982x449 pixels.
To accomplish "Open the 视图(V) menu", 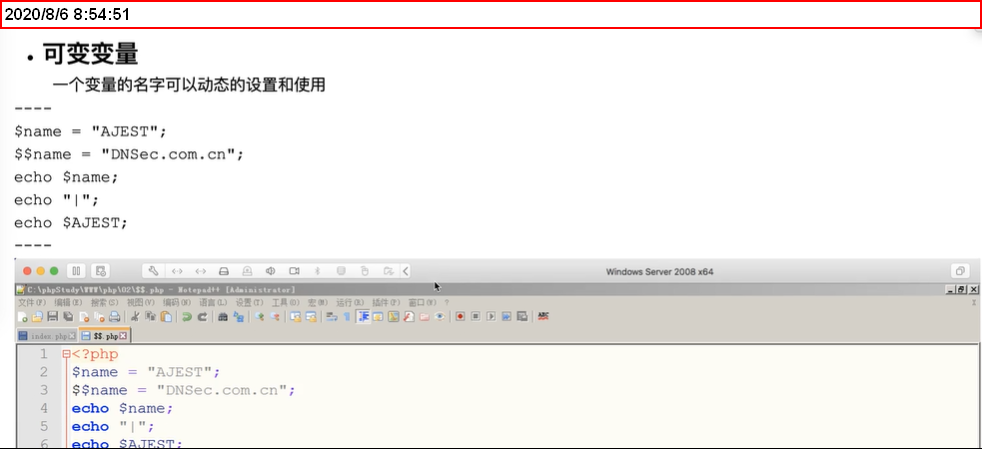I will pos(140,302).
